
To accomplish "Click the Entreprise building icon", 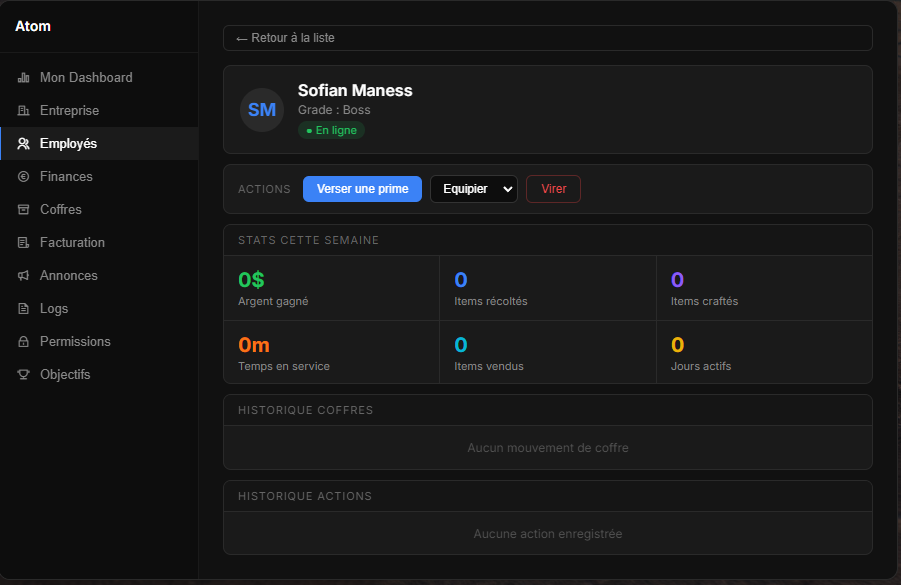I will (23, 111).
